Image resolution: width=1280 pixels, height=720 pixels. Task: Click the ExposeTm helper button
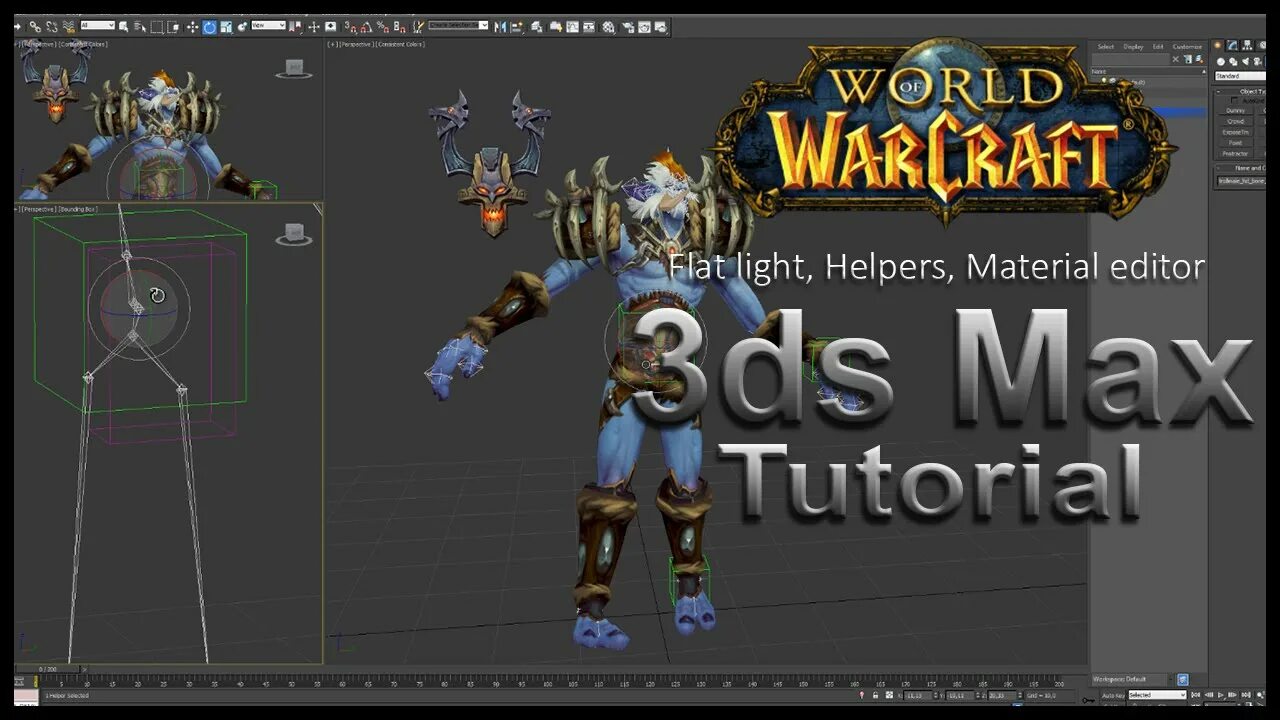(x=1235, y=132)
